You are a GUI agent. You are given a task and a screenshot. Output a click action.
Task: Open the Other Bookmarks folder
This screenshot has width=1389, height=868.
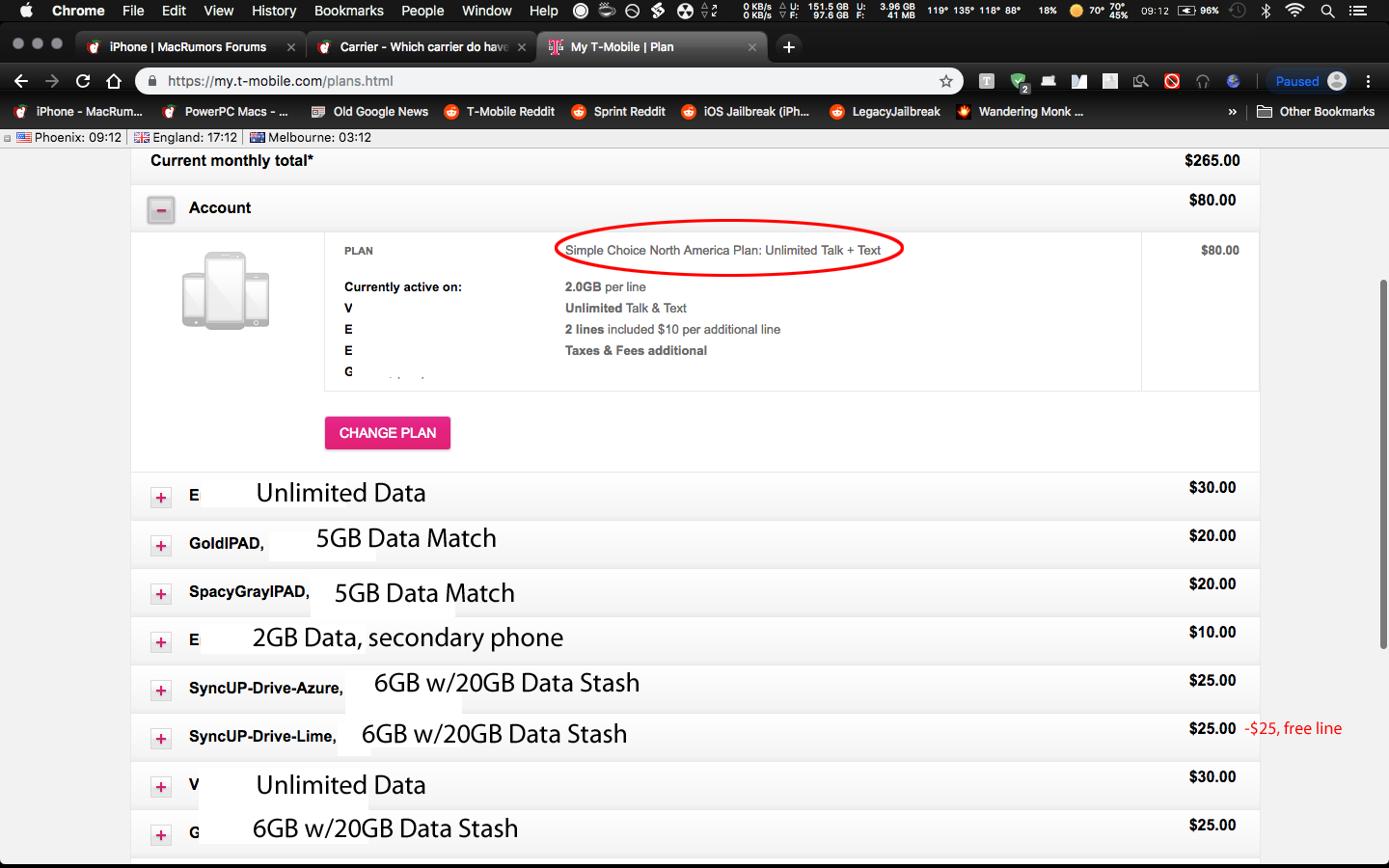(1316, 112)
